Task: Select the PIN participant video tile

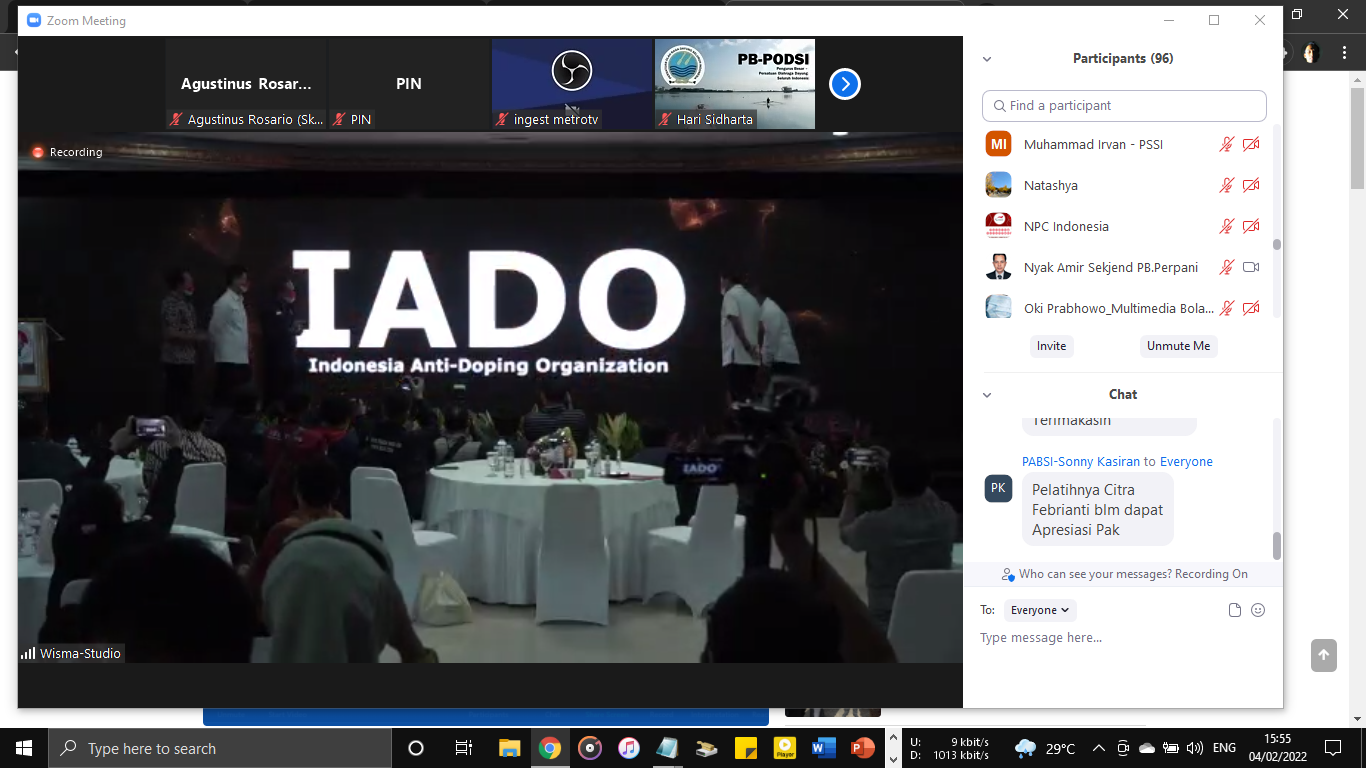Action: (x=409, y=84)
